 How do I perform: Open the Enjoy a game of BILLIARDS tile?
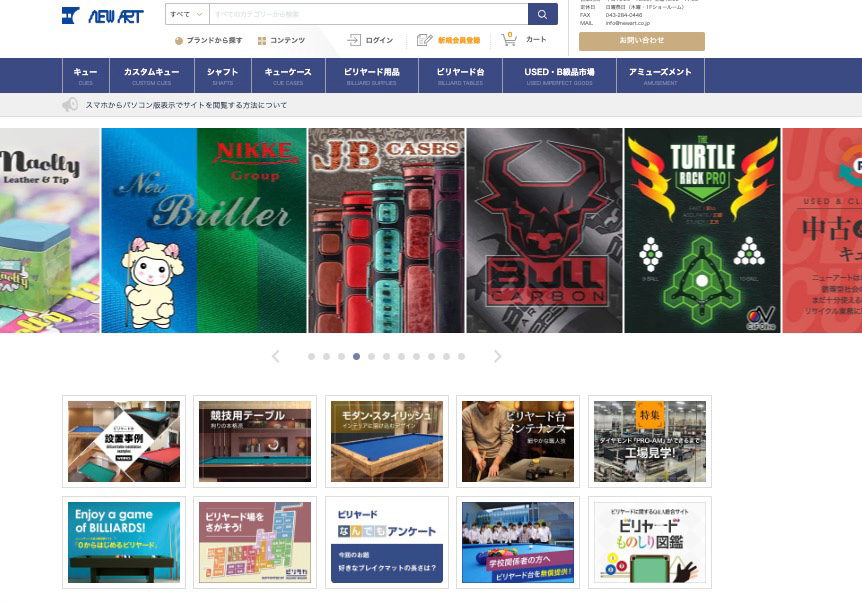124,543
